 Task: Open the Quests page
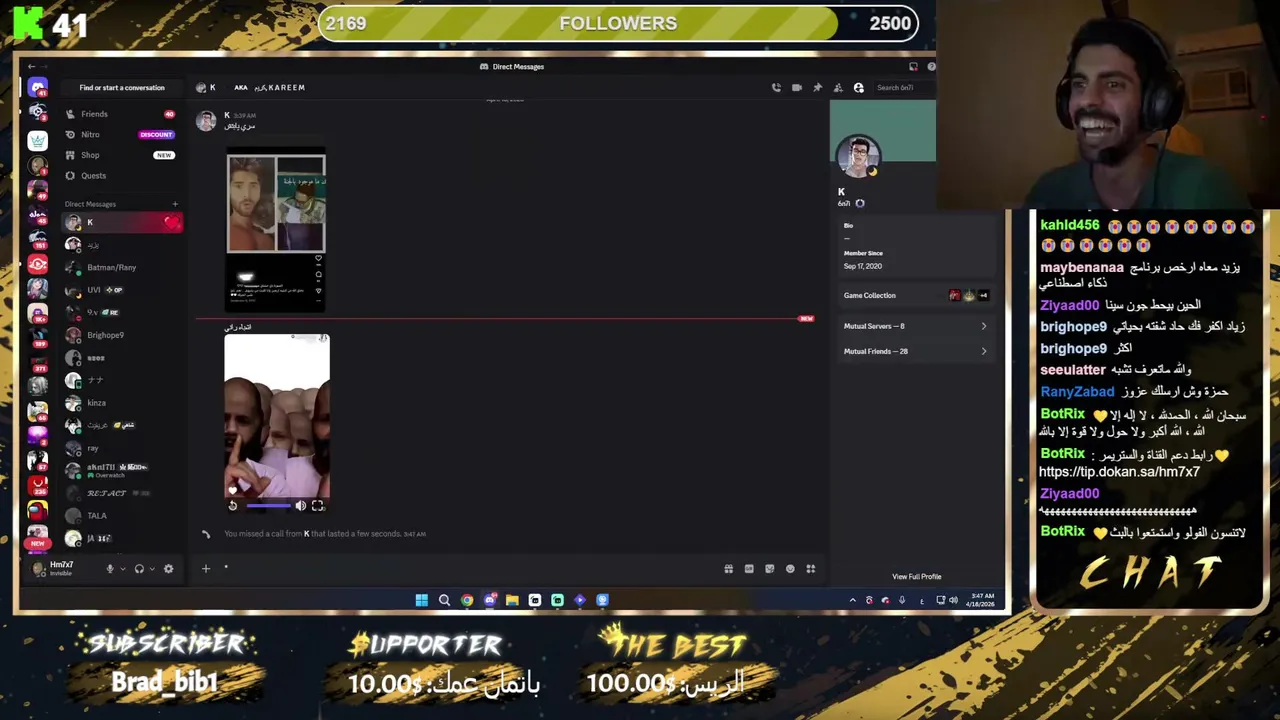pos(120,176)
